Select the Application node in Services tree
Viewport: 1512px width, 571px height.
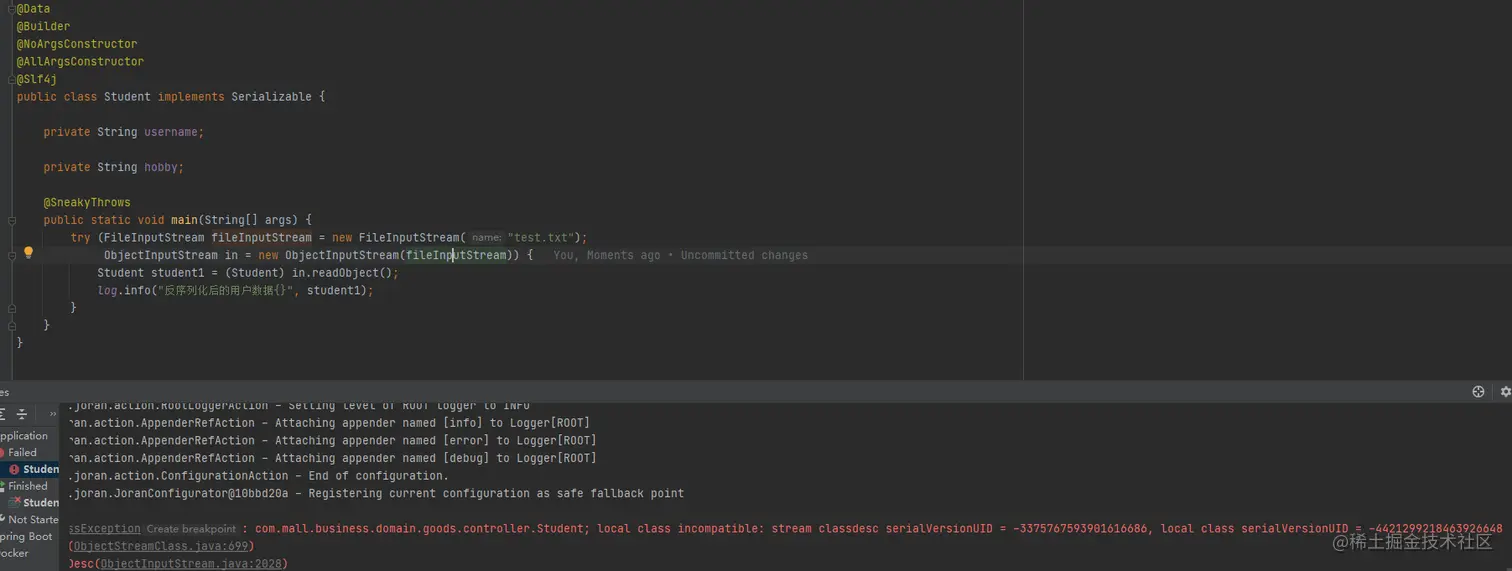(24, 436)
